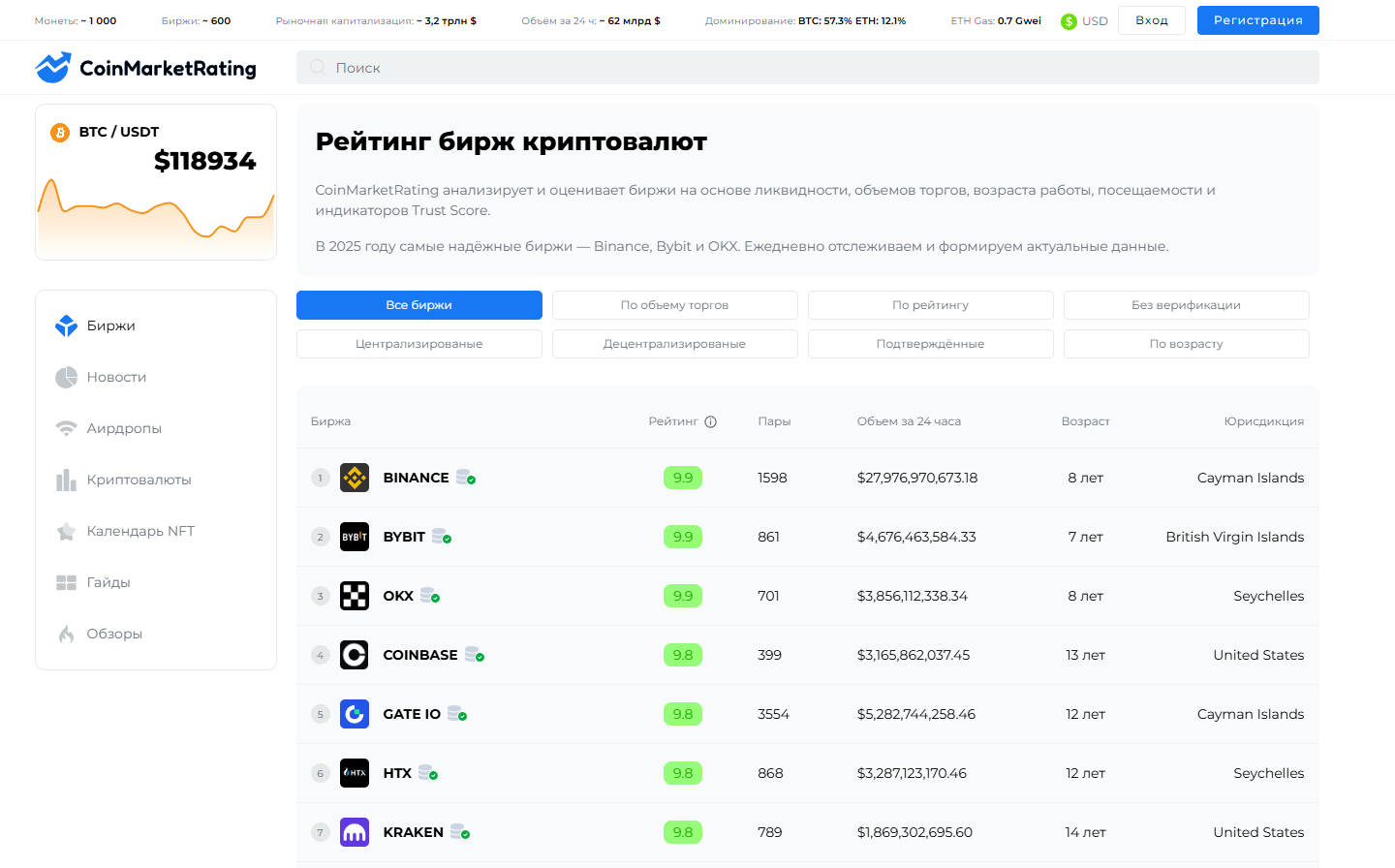Click the reviews flame icon in sidebar

tap(66, 634)
